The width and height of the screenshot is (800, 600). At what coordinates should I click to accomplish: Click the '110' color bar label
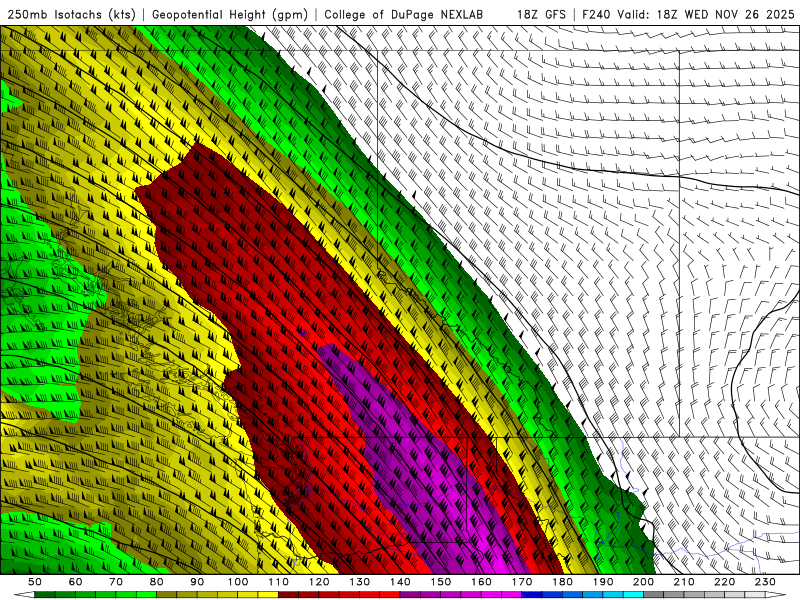pyautogui.click(x=278, y=582)
